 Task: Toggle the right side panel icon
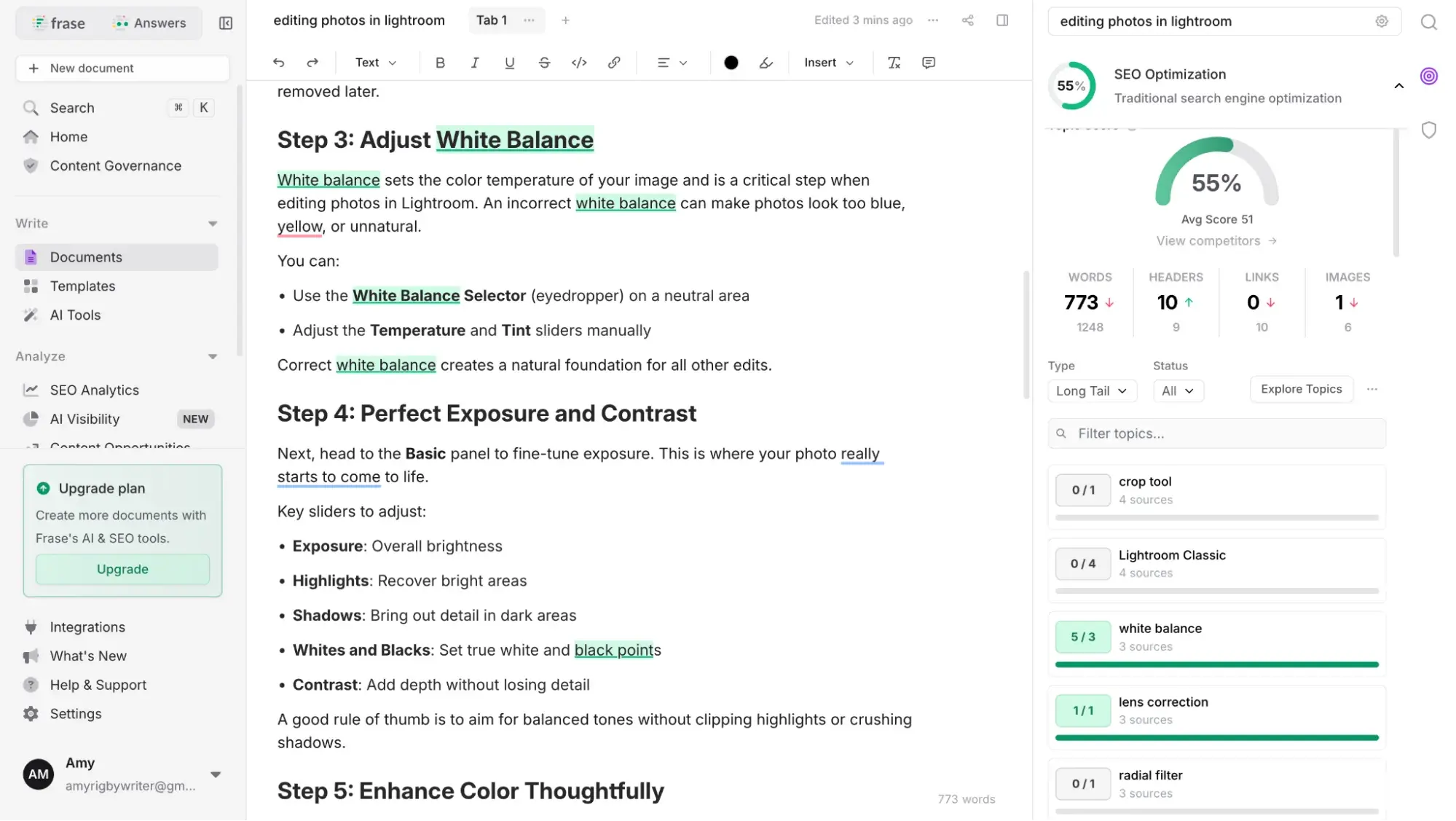(x=1002, y=20)
